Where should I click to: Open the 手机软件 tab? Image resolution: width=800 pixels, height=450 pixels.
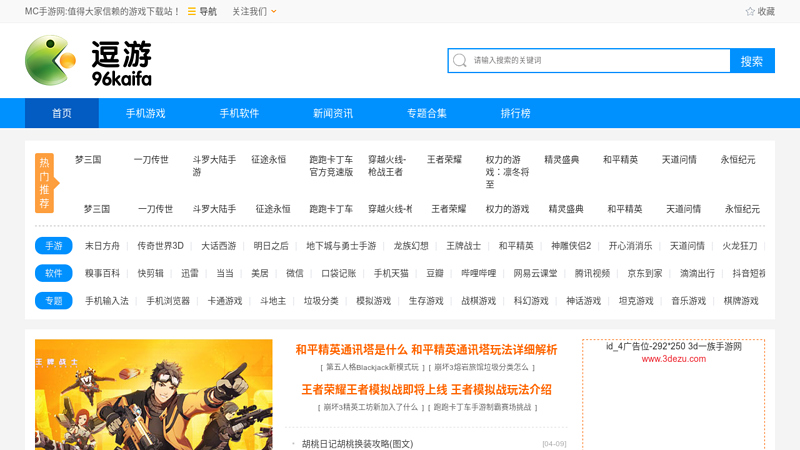pos(239,113)
